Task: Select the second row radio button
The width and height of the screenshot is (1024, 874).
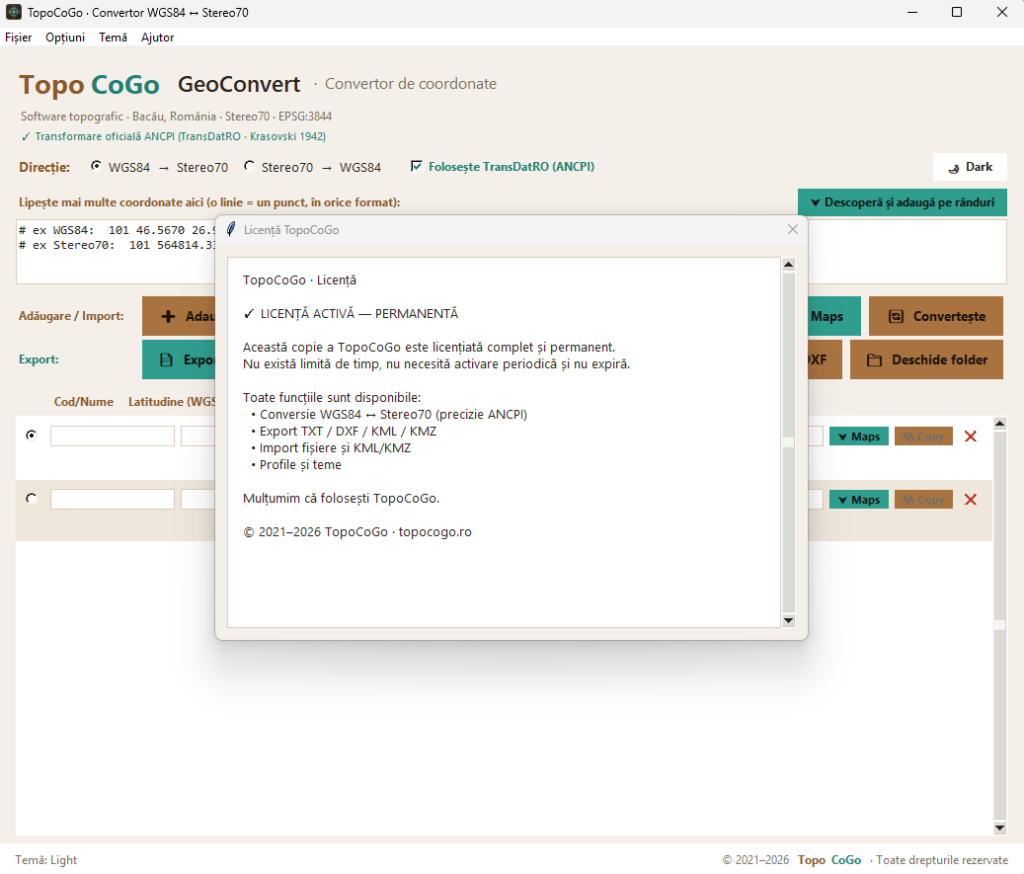Action: point(31,498)
